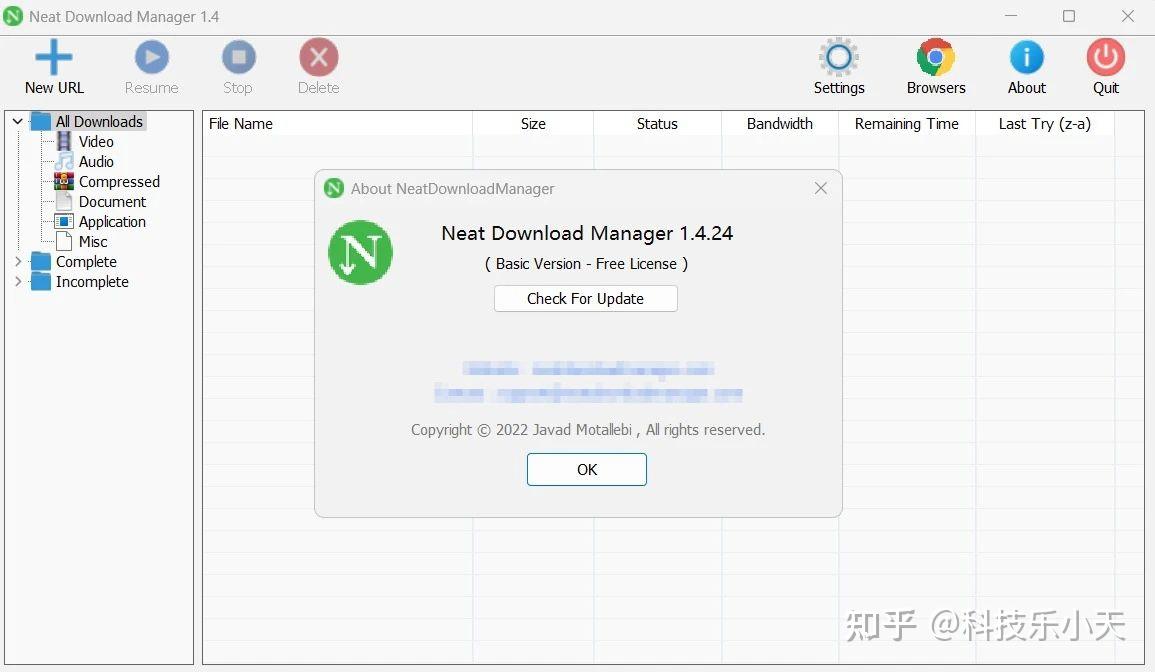Image resolution: width=1155 pixels, height=672 pixels.
Task: Close the About NeatDownloadManager dialog
Action: coord(821,189)
